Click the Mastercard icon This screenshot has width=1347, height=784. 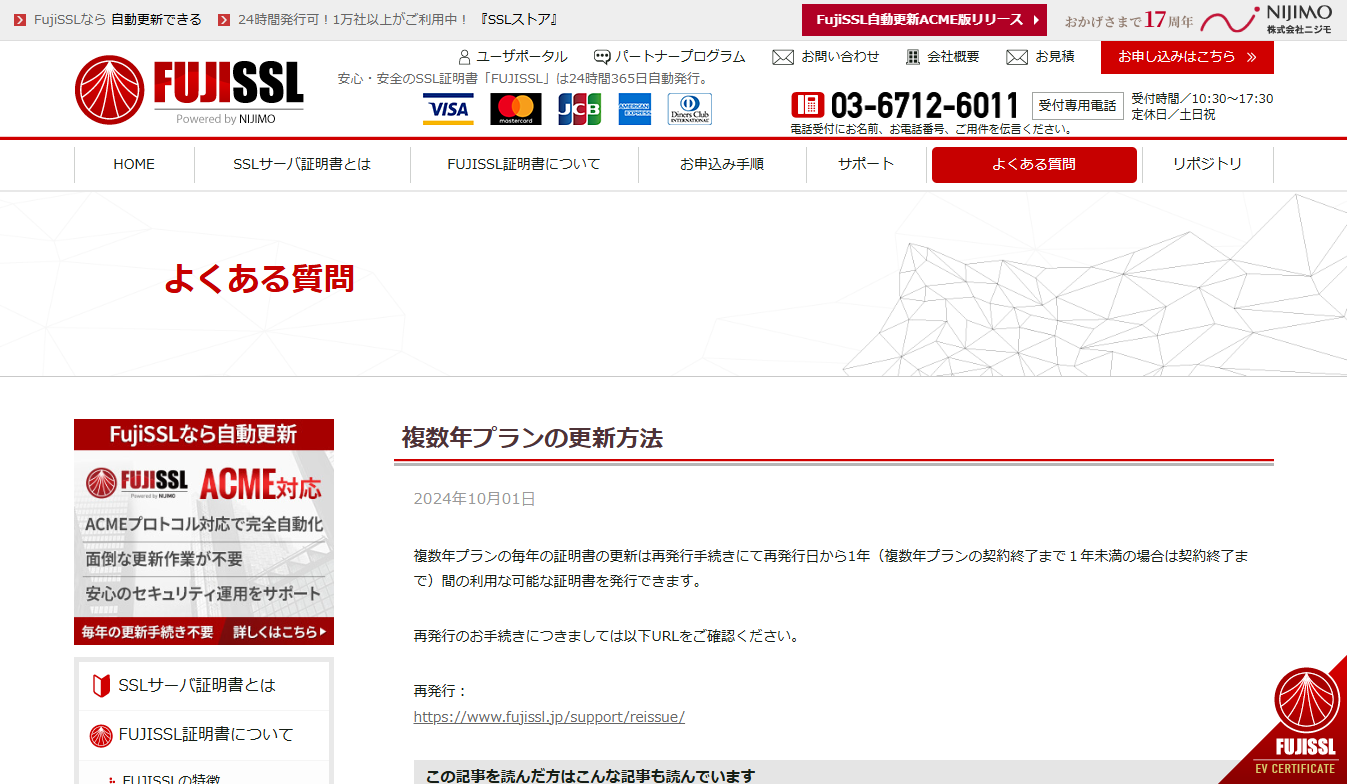tap(516, 109)
